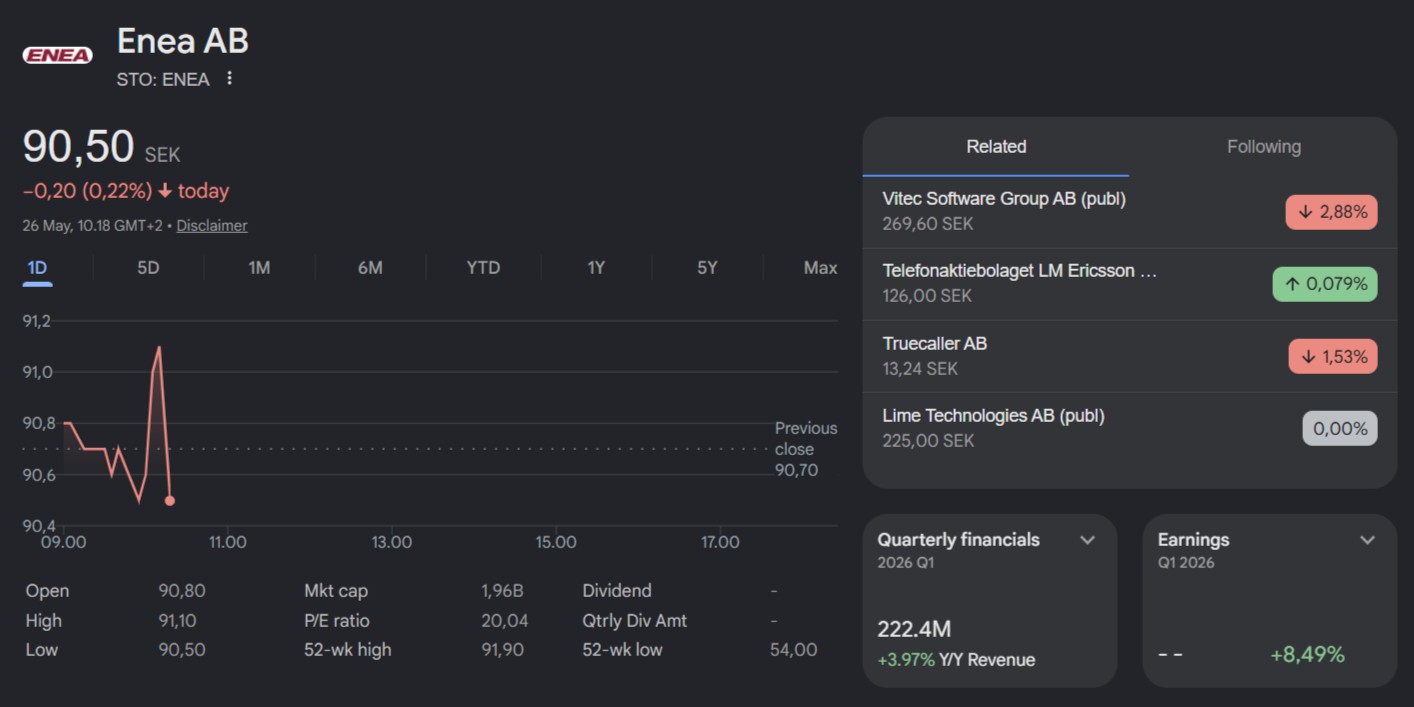Open the three-dot menu beside STO: ENEA

pos(229,78)
